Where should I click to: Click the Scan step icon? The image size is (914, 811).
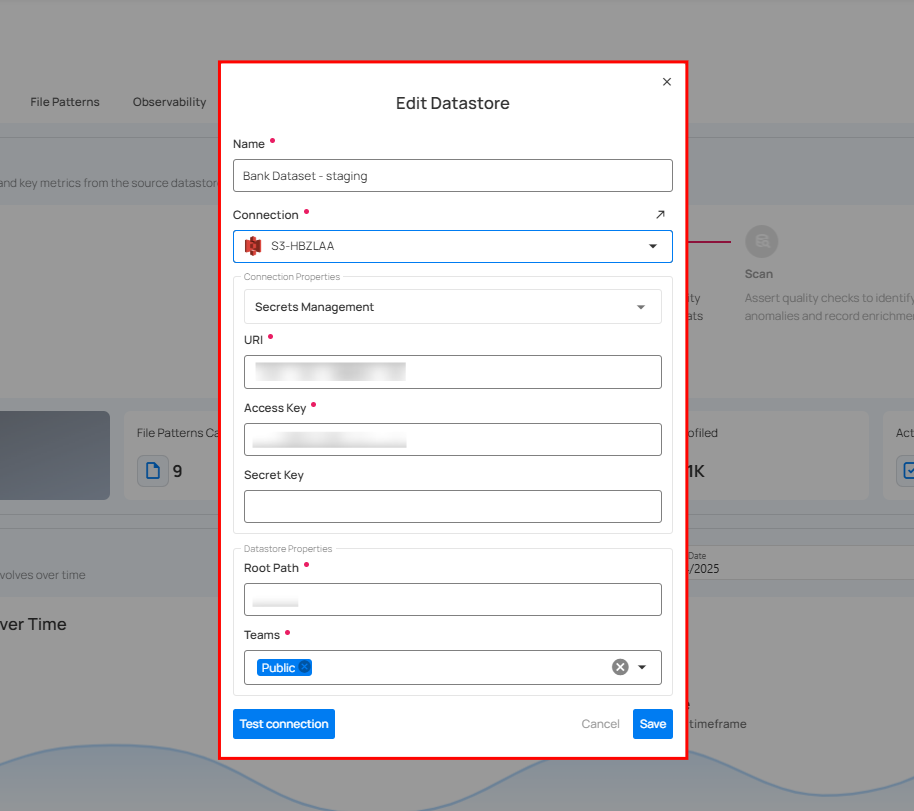(x=762, y=241)
